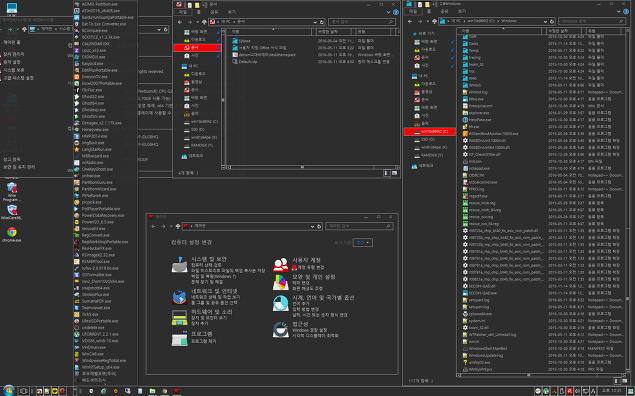This screenshot has height=396, width=635.
Task: Click the chrome.exe desktop icon
Action: point(12,234)
